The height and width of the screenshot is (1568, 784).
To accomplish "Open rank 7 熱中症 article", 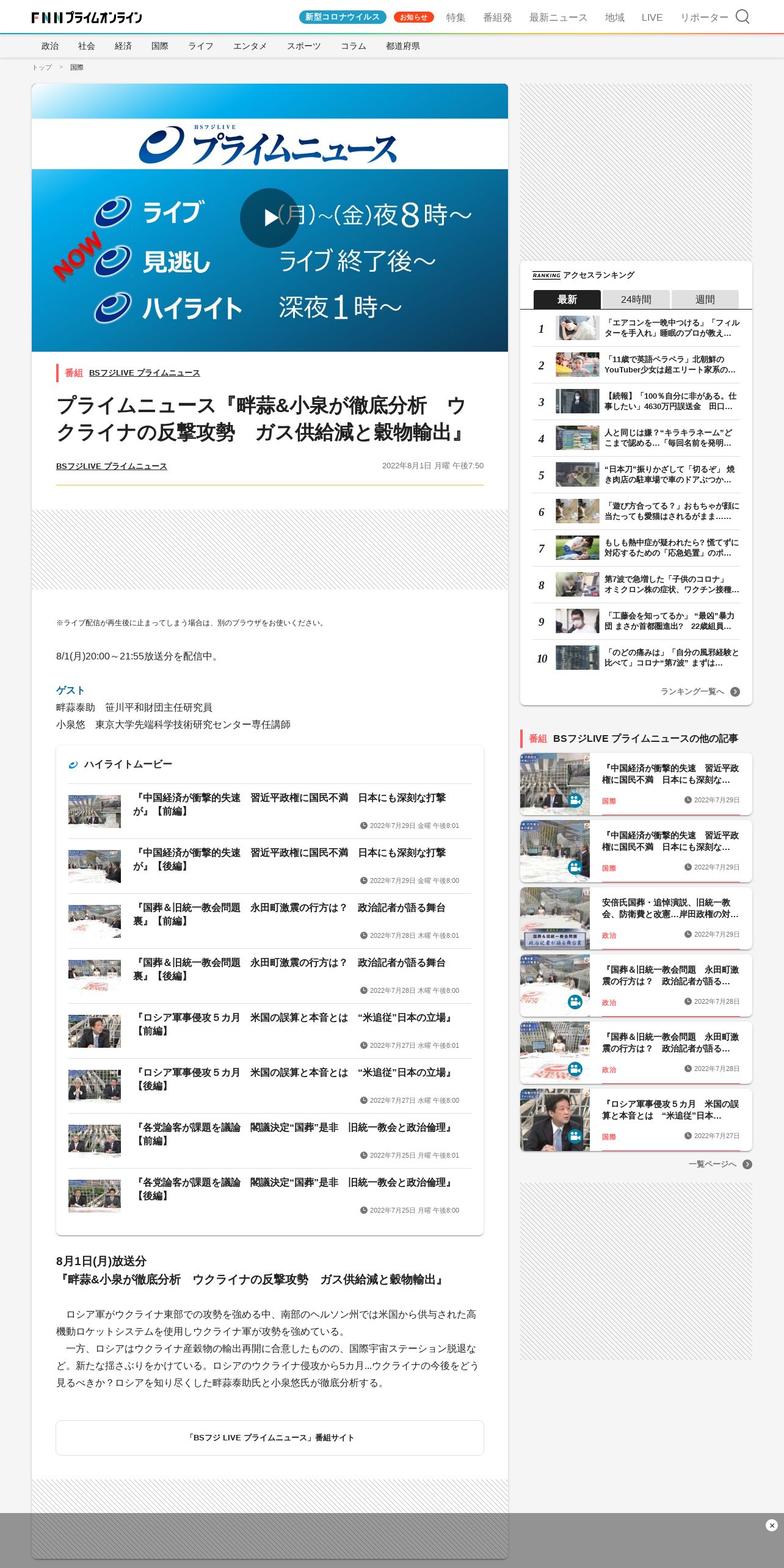I will pyautogui.click(x=636, y=548).
